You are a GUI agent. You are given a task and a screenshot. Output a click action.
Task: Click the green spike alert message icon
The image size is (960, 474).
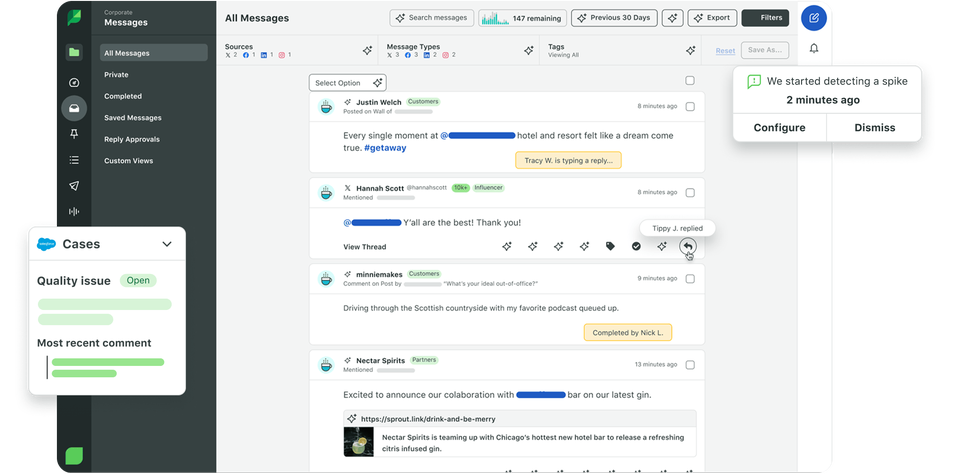[x=754, y=81]
